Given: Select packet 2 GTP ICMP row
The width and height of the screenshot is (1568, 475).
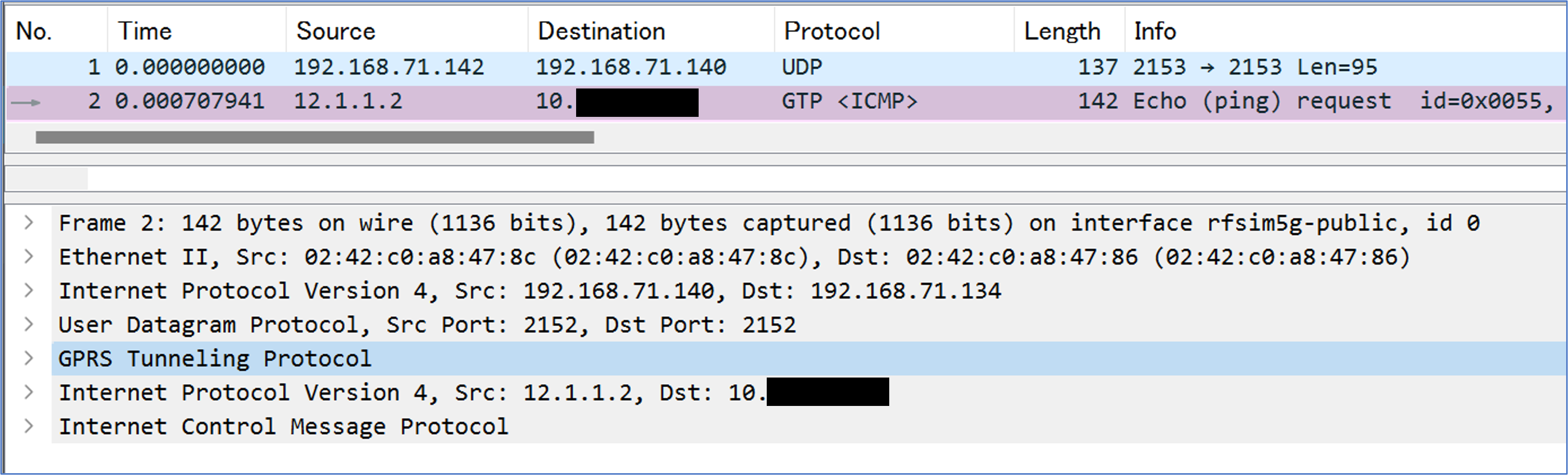Looking at the screenshot, I should 785,102.
